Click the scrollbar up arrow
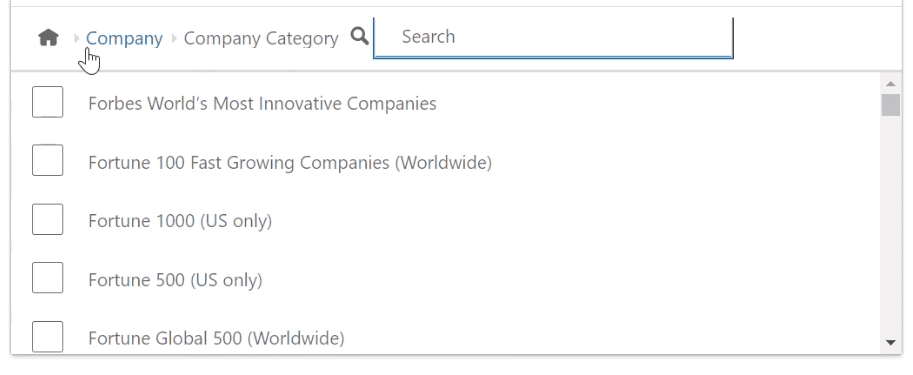Image resolution: width=913 pixels, height=375 pixels. (890, 84)
